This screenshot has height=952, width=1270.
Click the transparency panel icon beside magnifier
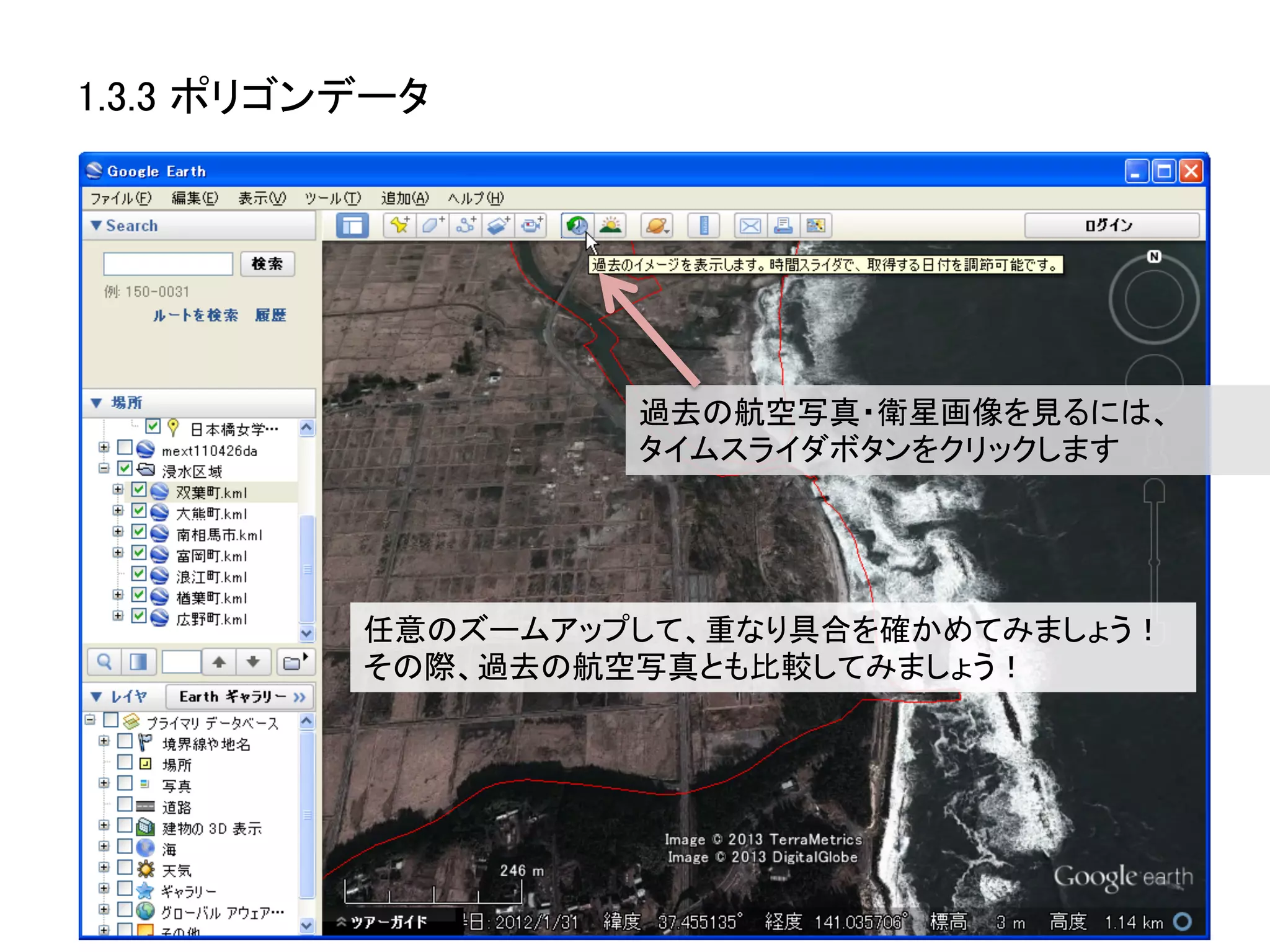pyautogui.click(x=138, y=662)
